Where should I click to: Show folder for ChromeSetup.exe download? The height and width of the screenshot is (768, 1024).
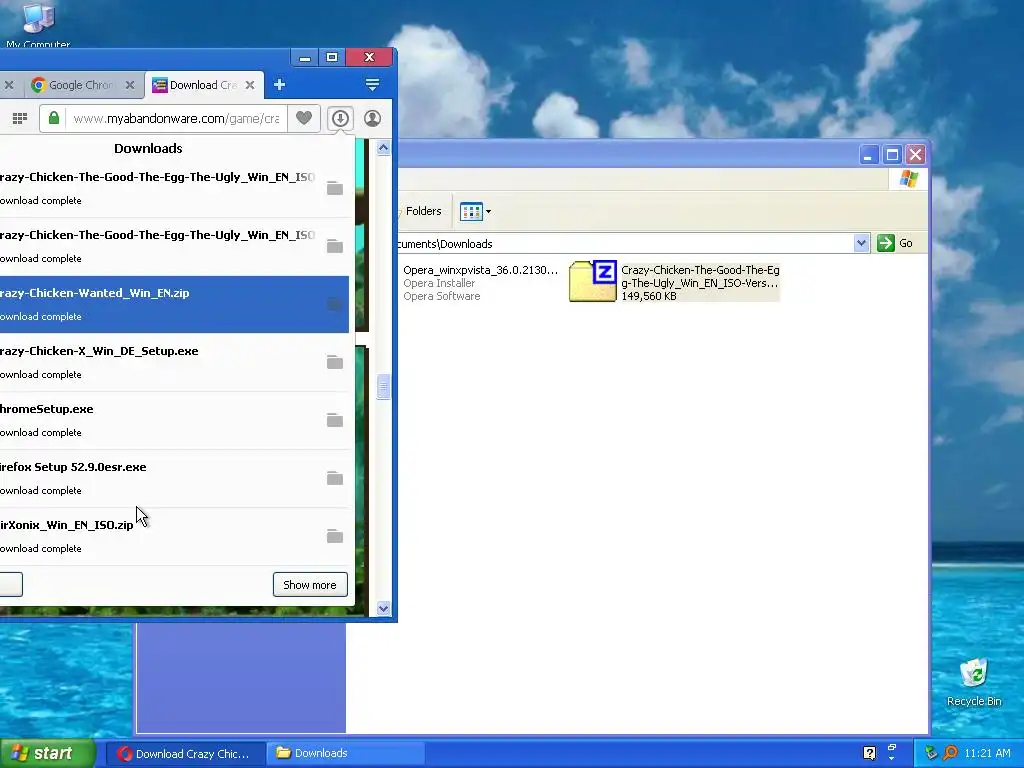point(335,420)
